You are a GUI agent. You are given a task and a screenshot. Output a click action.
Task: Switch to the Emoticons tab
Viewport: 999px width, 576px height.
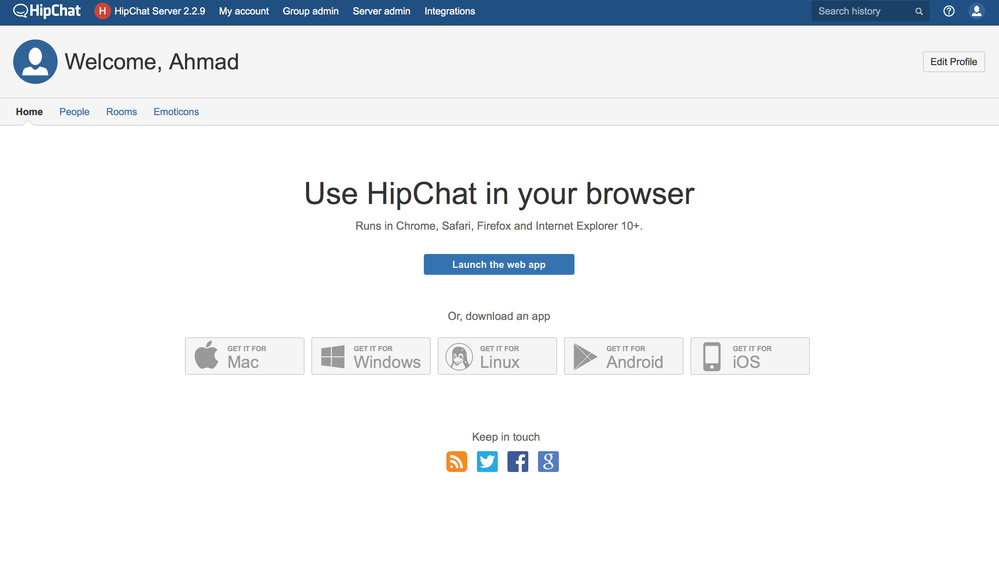coord(176,112)
